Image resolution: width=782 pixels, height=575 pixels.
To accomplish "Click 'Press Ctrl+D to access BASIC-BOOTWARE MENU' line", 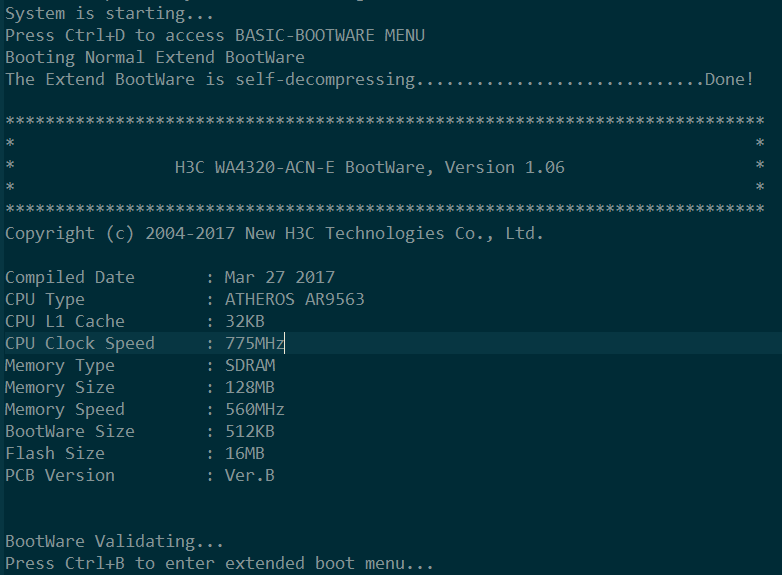I will tap(215, 35).
